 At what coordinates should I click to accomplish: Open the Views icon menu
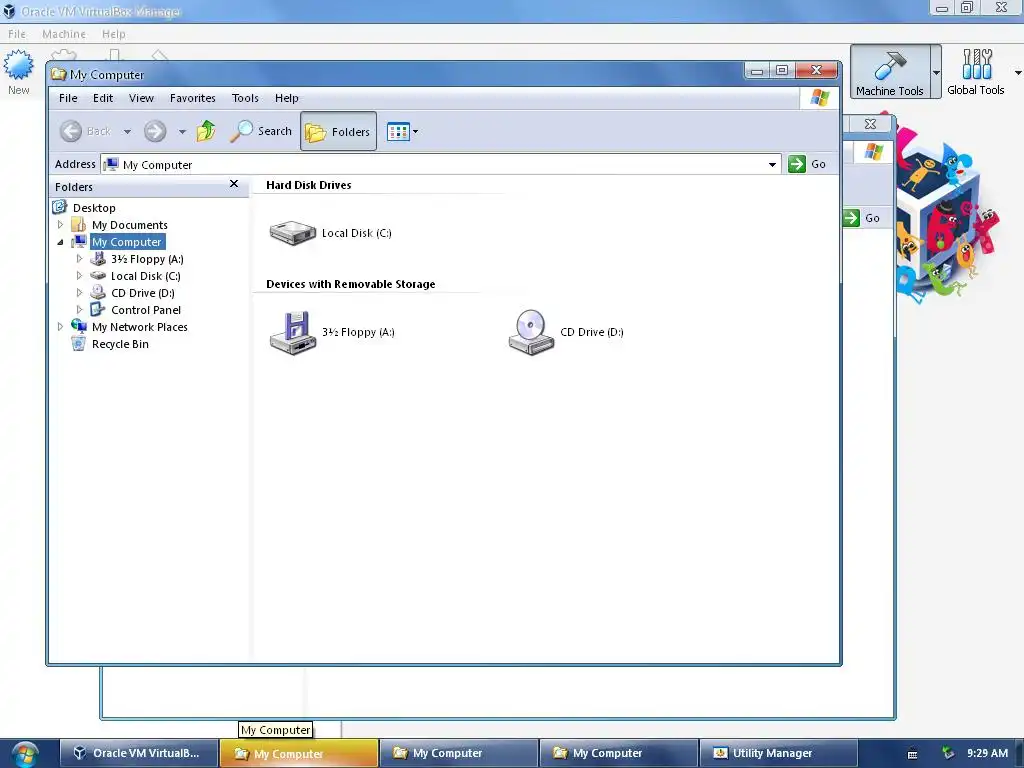(x=398, y=131)
